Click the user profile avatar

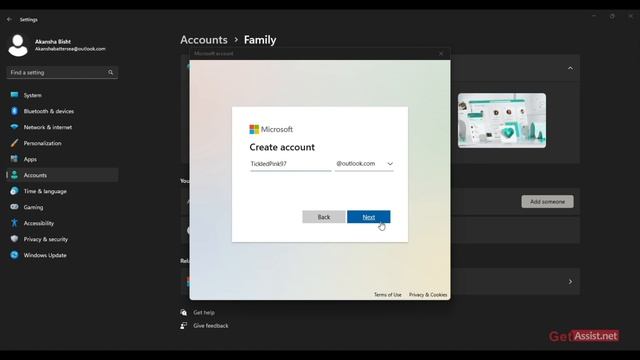click(x=18, y=45)
